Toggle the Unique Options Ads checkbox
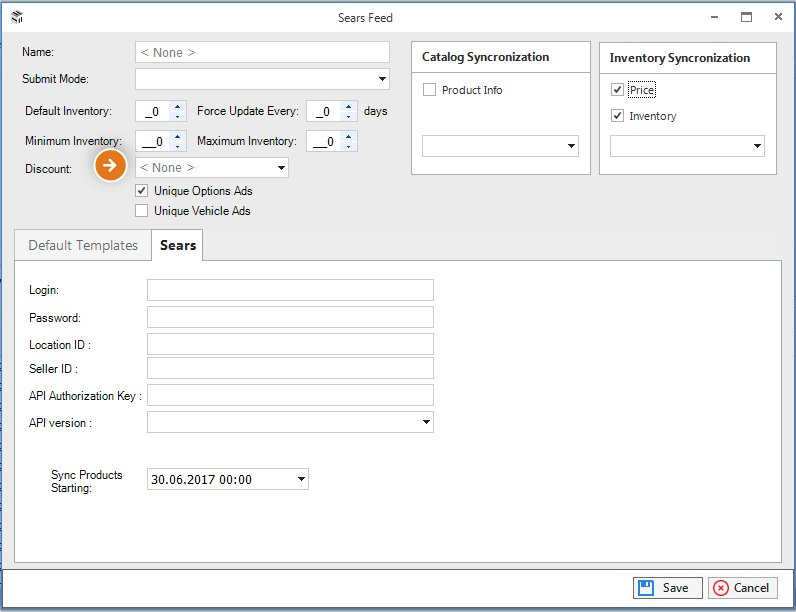The height and width of the screenshot is (612, 796). (x=142, y=191)
